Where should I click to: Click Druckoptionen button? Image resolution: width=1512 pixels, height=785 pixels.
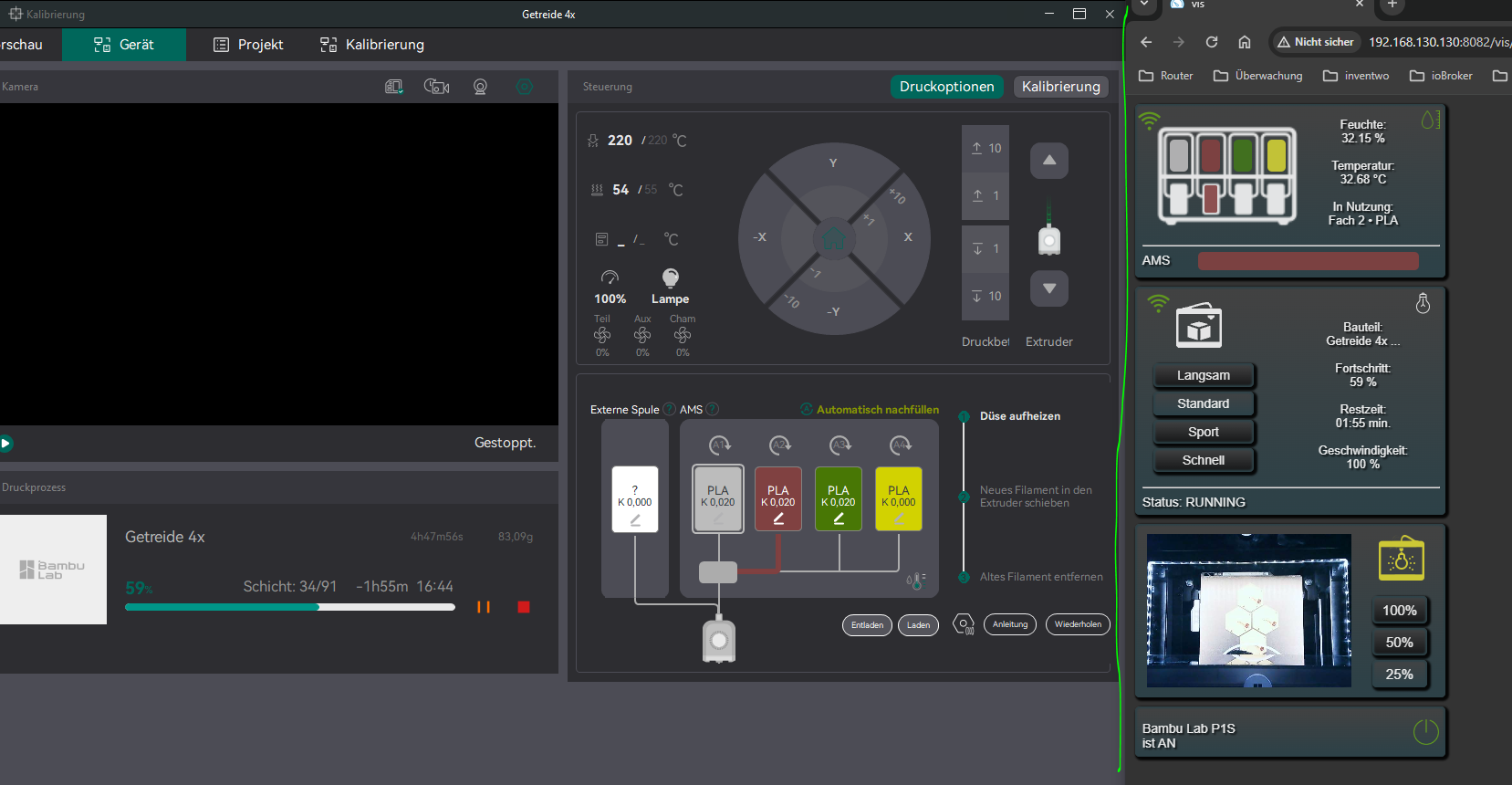[x=947, y=87]
